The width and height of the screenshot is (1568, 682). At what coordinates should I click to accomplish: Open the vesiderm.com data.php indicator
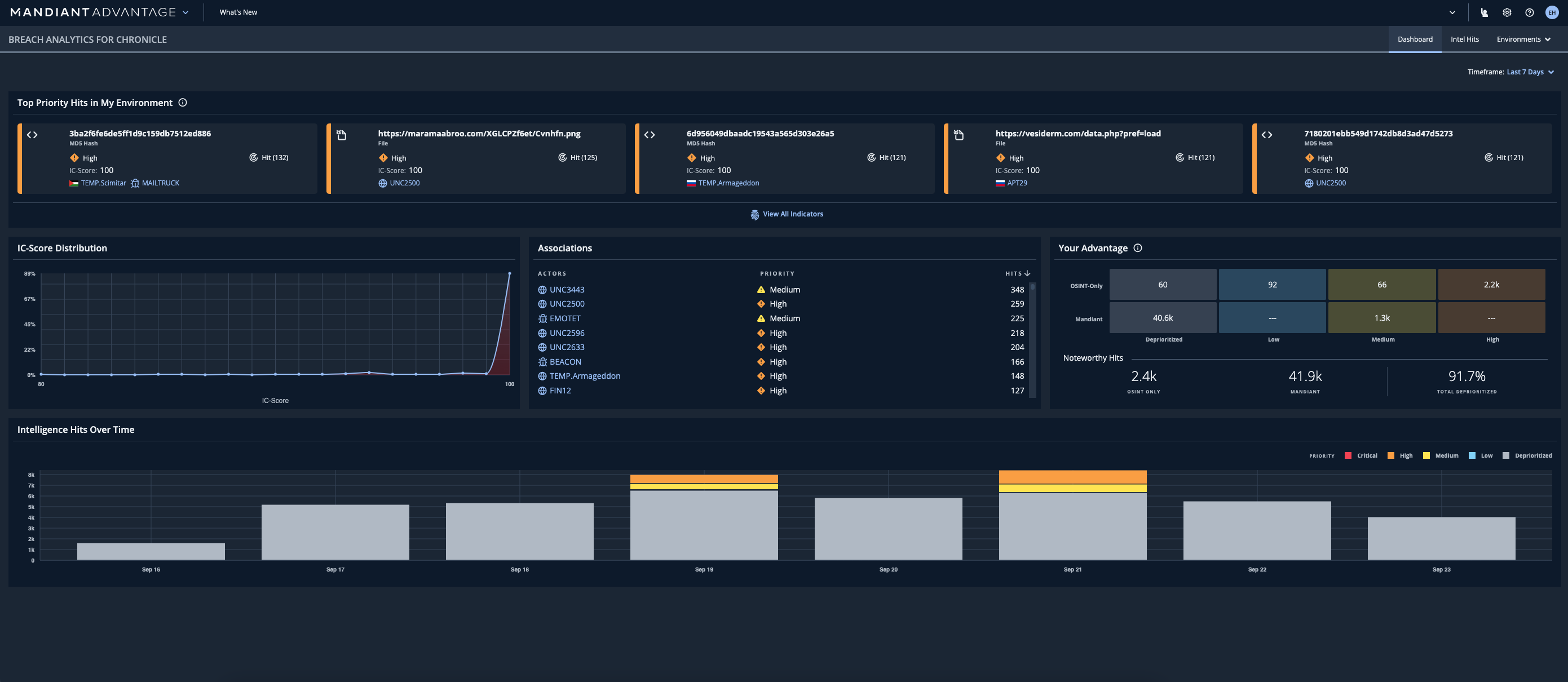pyautogui.click(x=1078, y=133)
